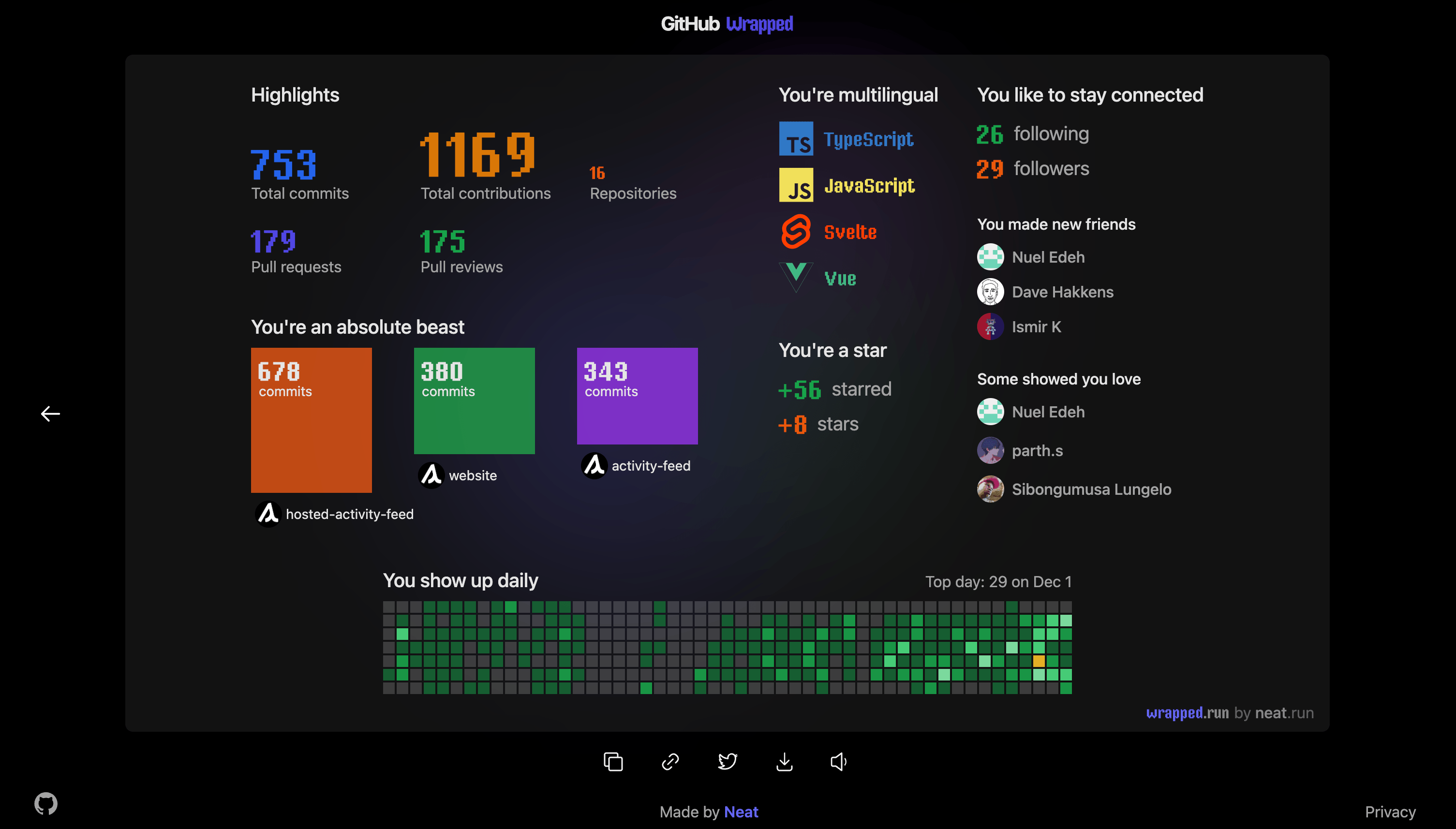Click Dave Hakkens name
The width and height of the screenshot is (1456, 829).
coord(1063,292)
